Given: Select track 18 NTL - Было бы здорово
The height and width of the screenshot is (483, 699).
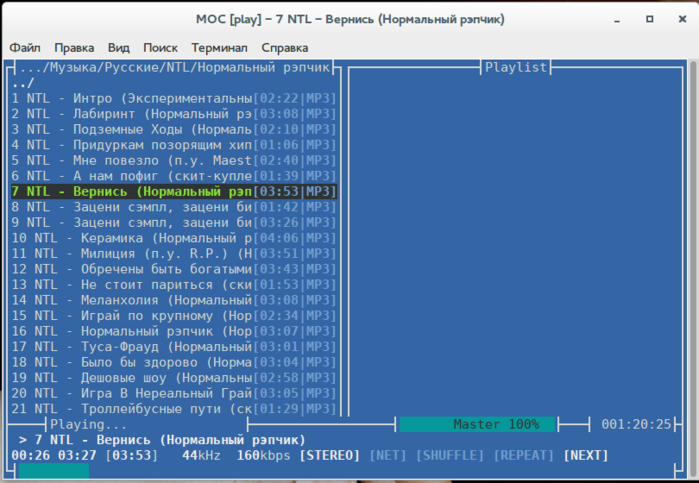Looking at the screenshot, I should [x=174, y=362].
